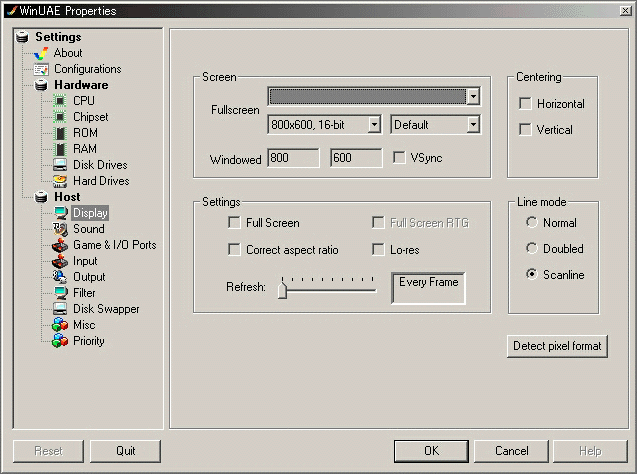Viewport: 637px width, 474px height.
Task: Click the Game & I/O Ports joystick icon
Action: click(x=59, y=245)
